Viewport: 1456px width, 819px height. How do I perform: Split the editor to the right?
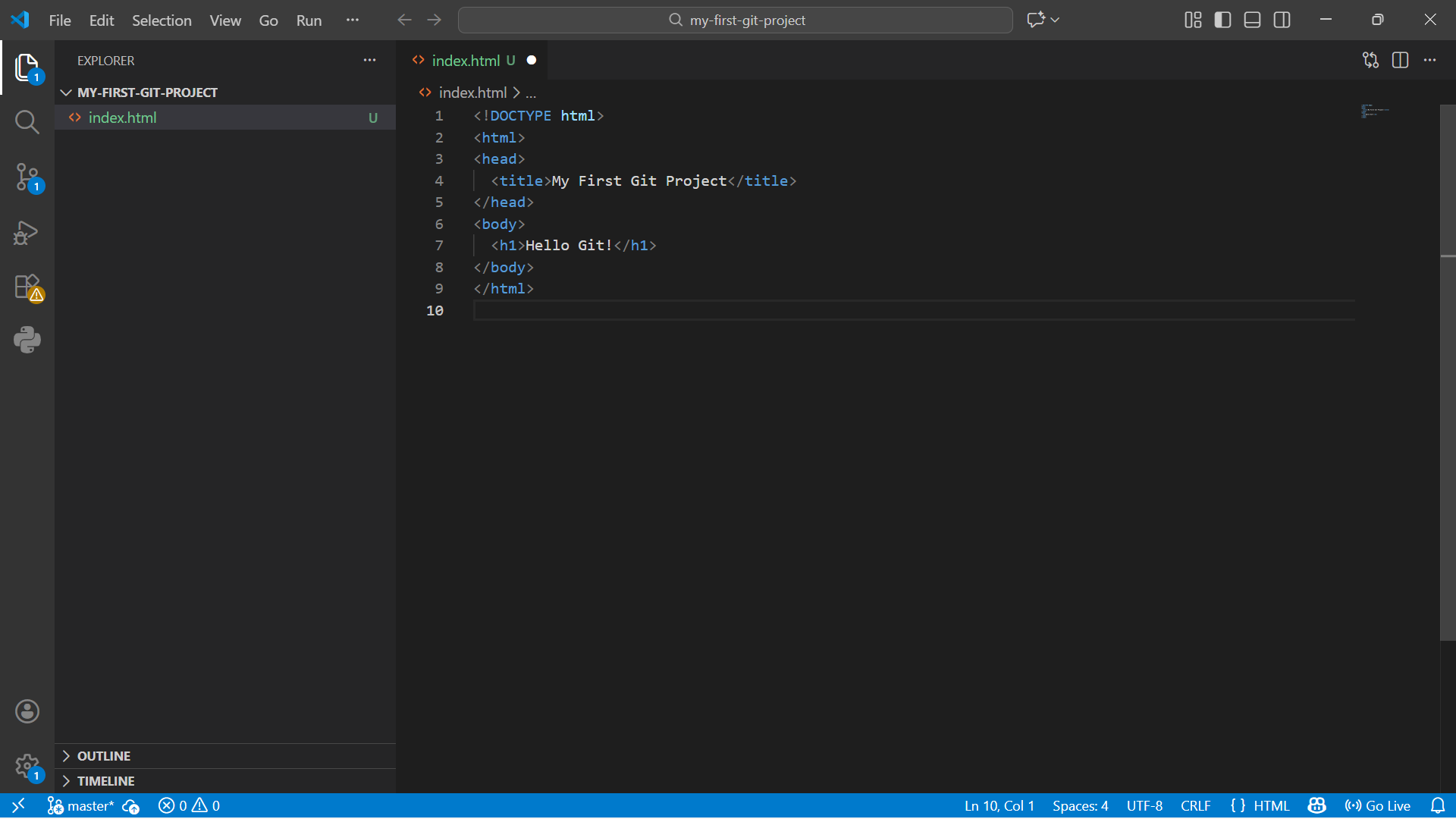click(x=1400, y=60)
